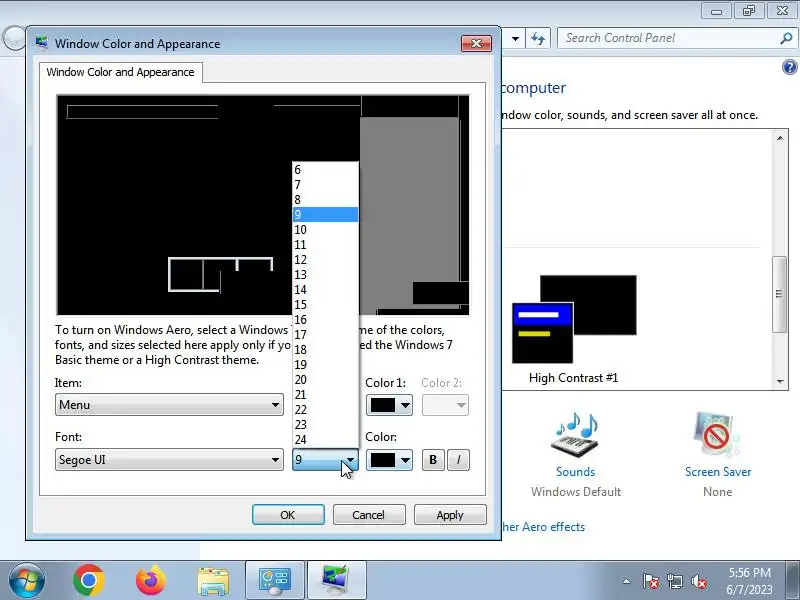Open the font Color picker dropdown
This screenshot has width=800, height=600.
[x=389, y=460]
